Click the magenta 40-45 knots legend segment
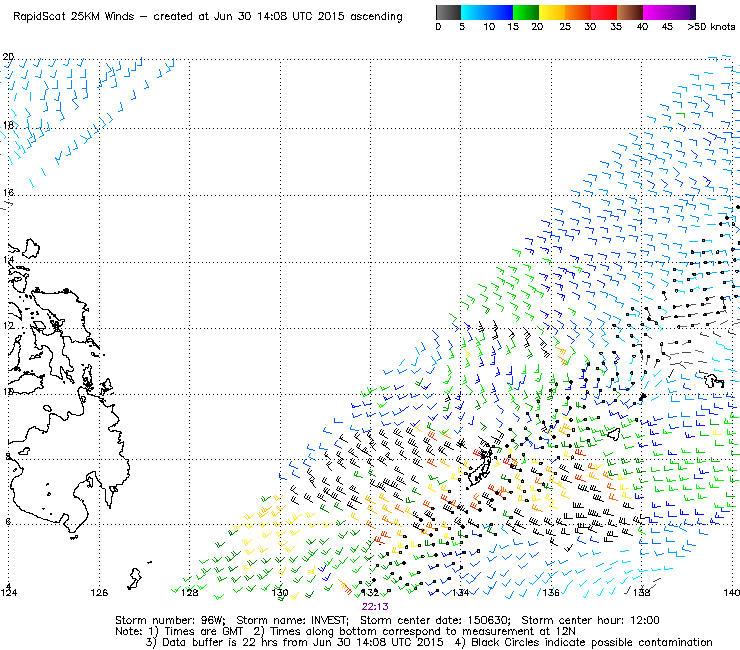 coord(656,12)
